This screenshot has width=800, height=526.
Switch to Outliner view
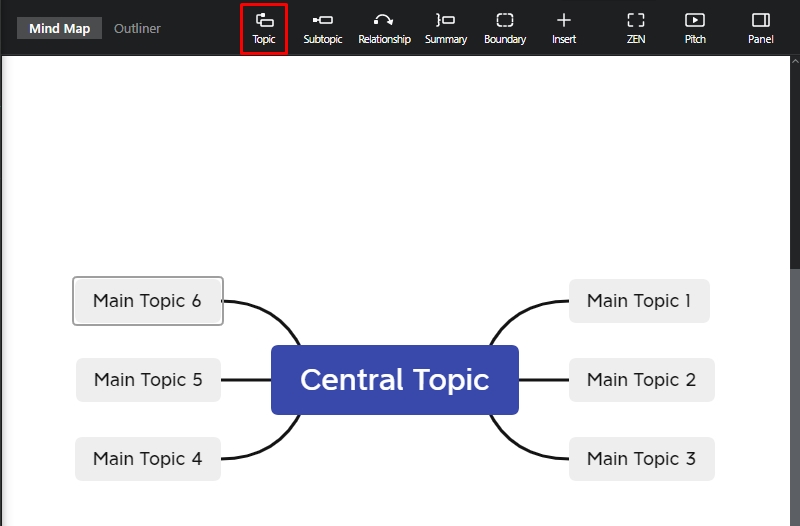click(137, 28)
